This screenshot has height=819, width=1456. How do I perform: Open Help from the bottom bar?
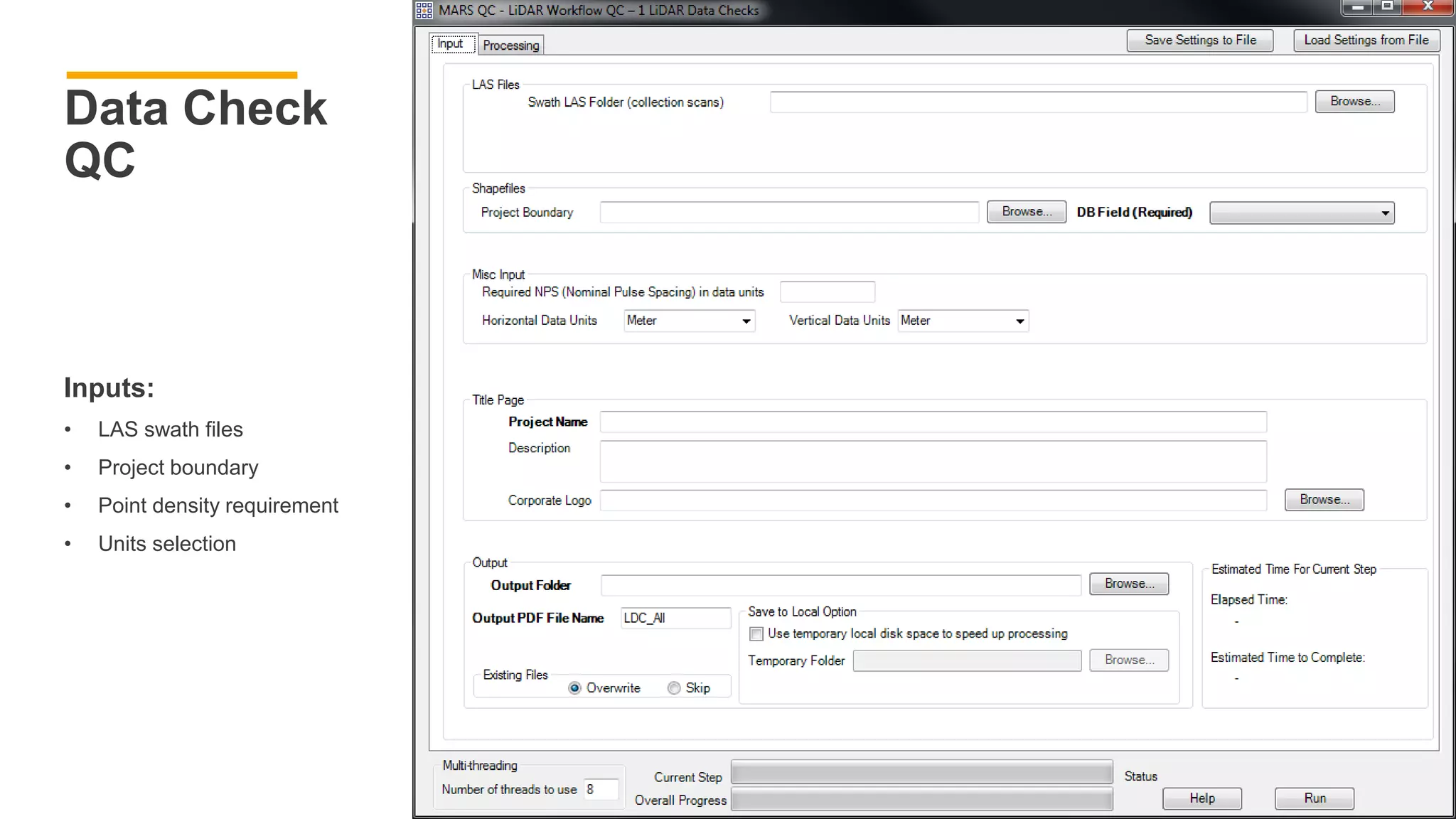pyautogui.click(x=1201, y=798)
